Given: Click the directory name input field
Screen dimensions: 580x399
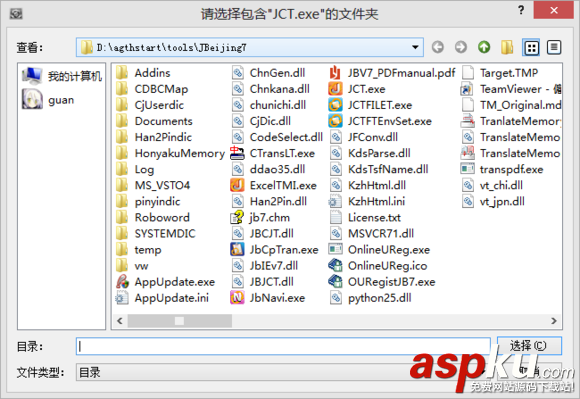Looking at the screenshot, I should (283, 346).
